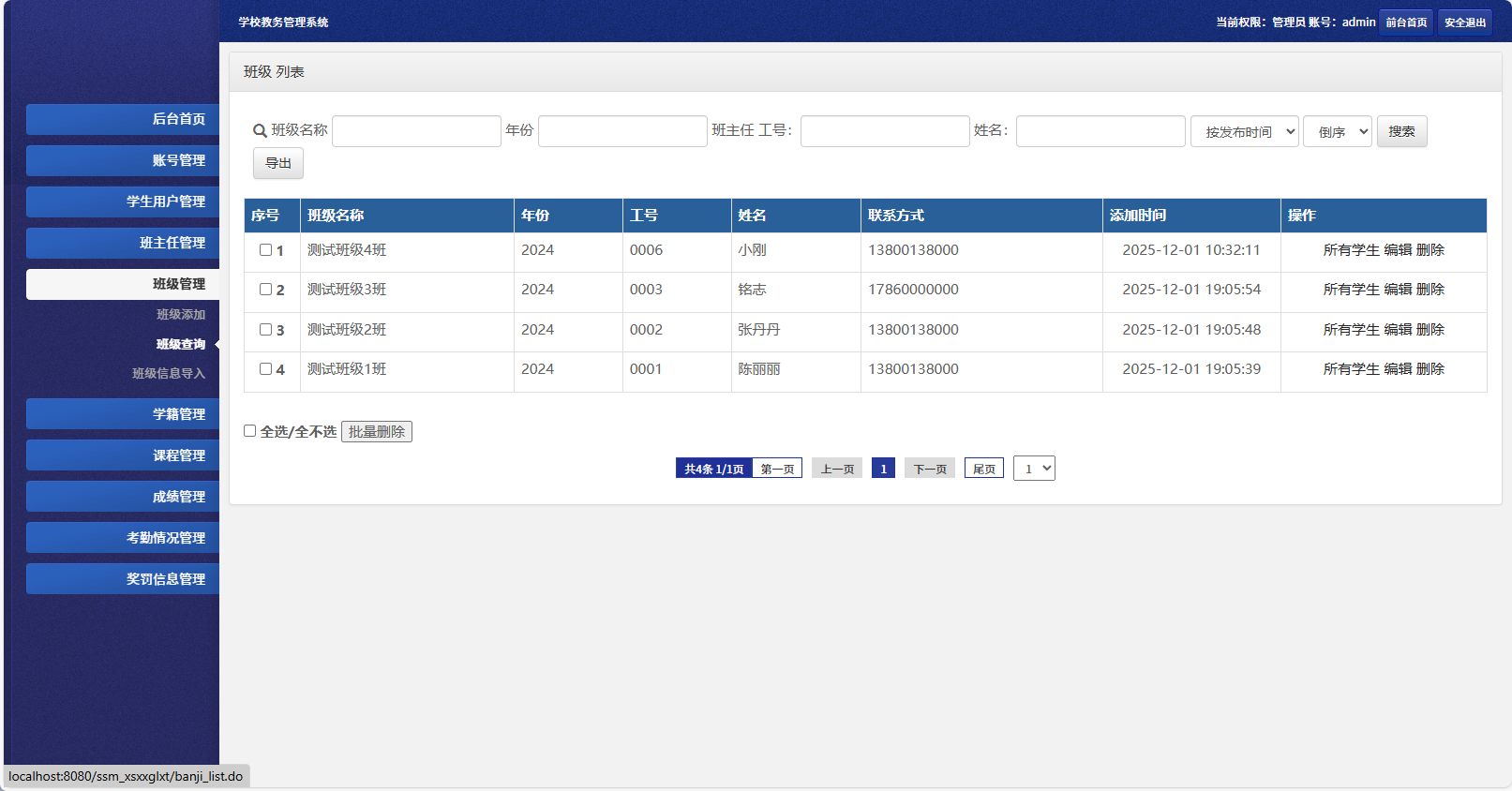Image resolution: width=1512 pixels, height=791 pixels.
Task: Select 班级信息导入 submenu item
Action: click(169, 374)
